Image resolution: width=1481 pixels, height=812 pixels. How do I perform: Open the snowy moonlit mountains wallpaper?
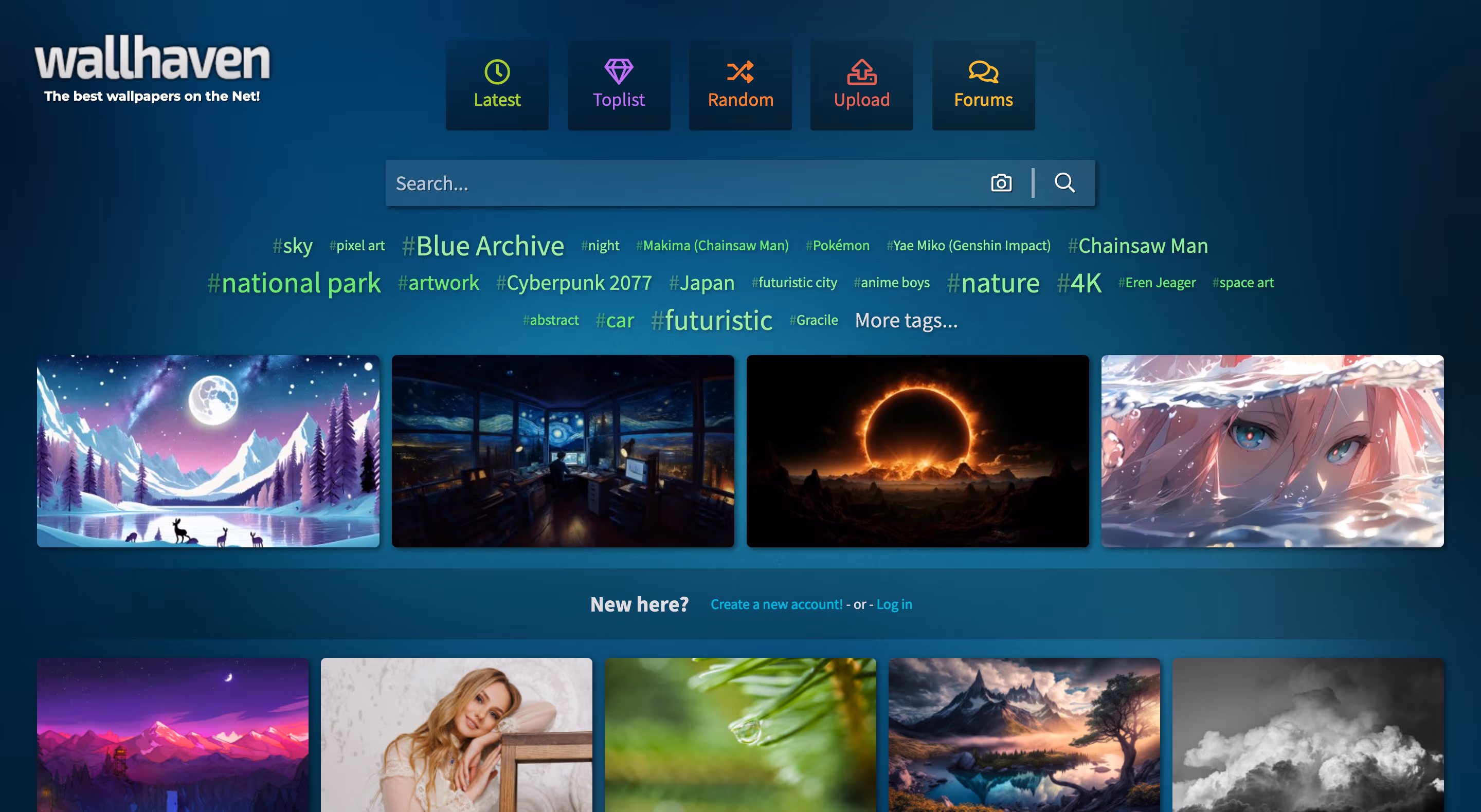208,451
